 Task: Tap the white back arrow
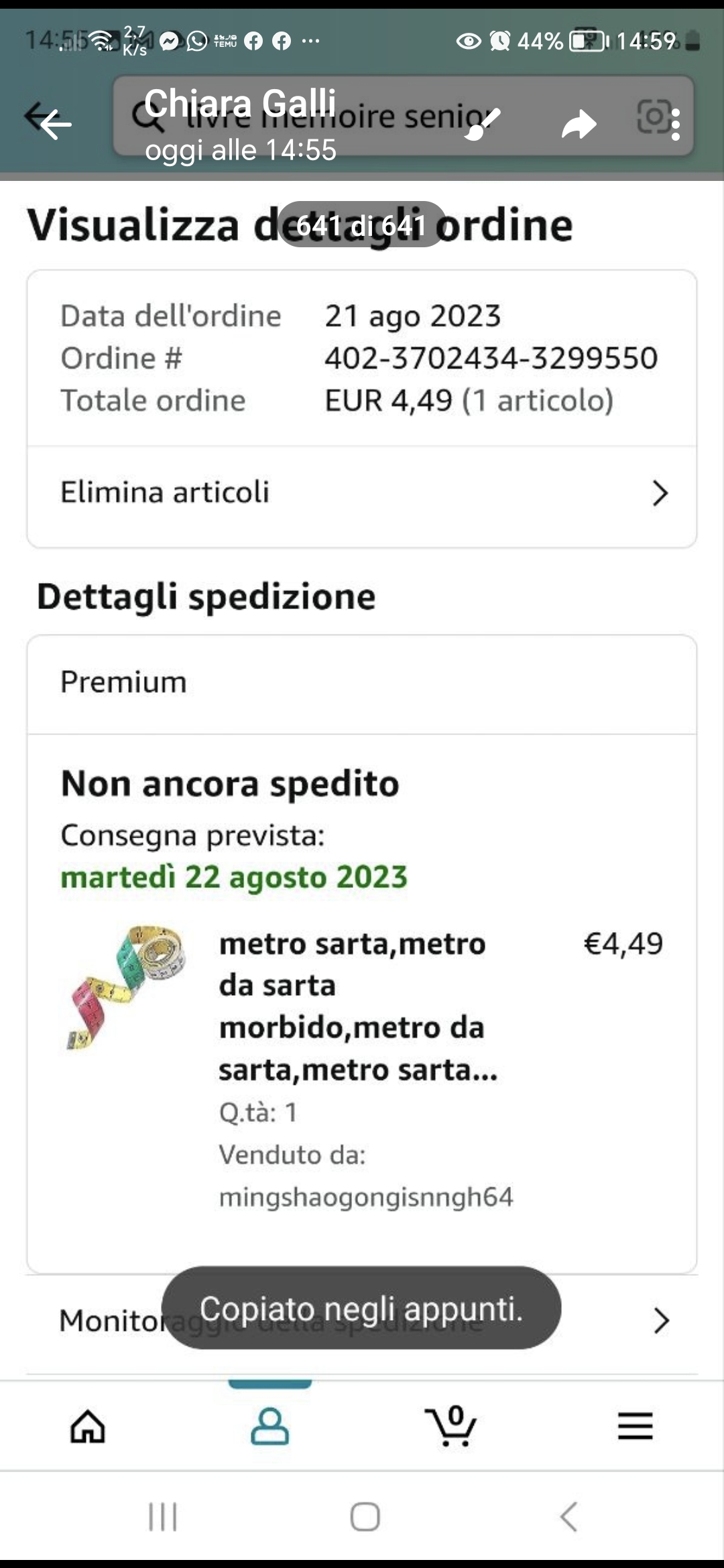[55, 124]
